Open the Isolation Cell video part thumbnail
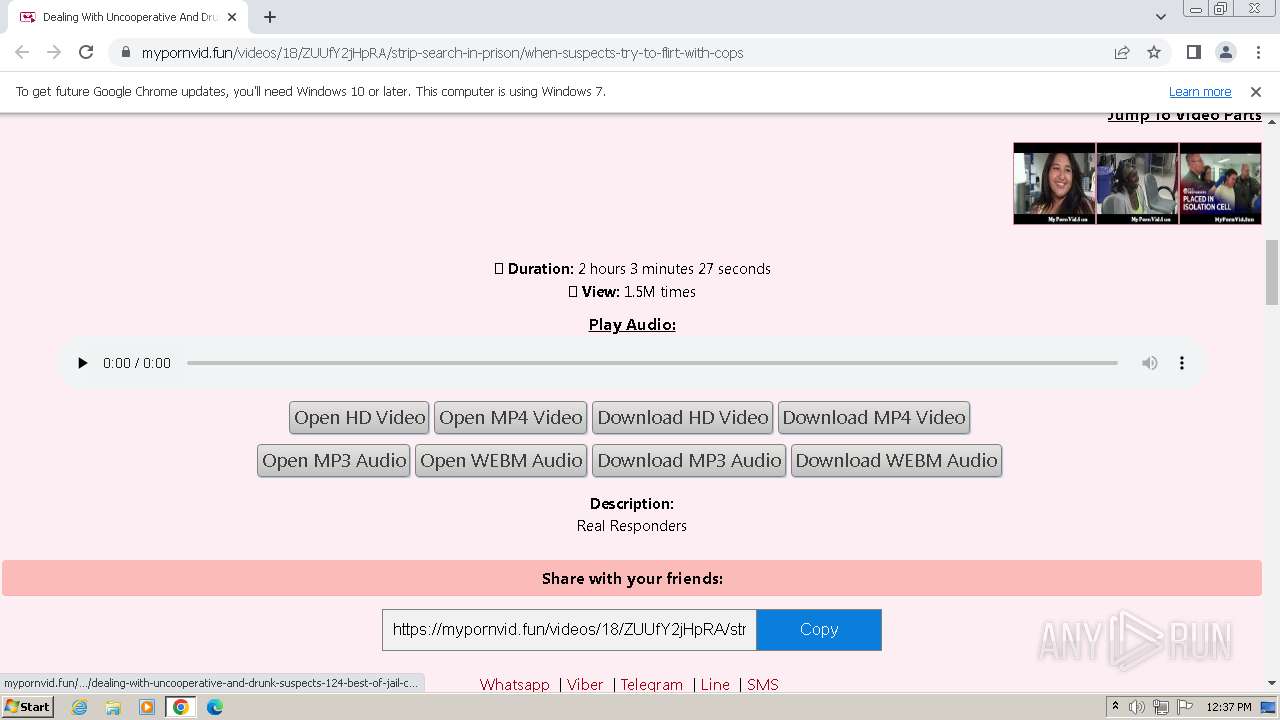The width and height of the screenshot is (1280, 720). pos(1220,183)
